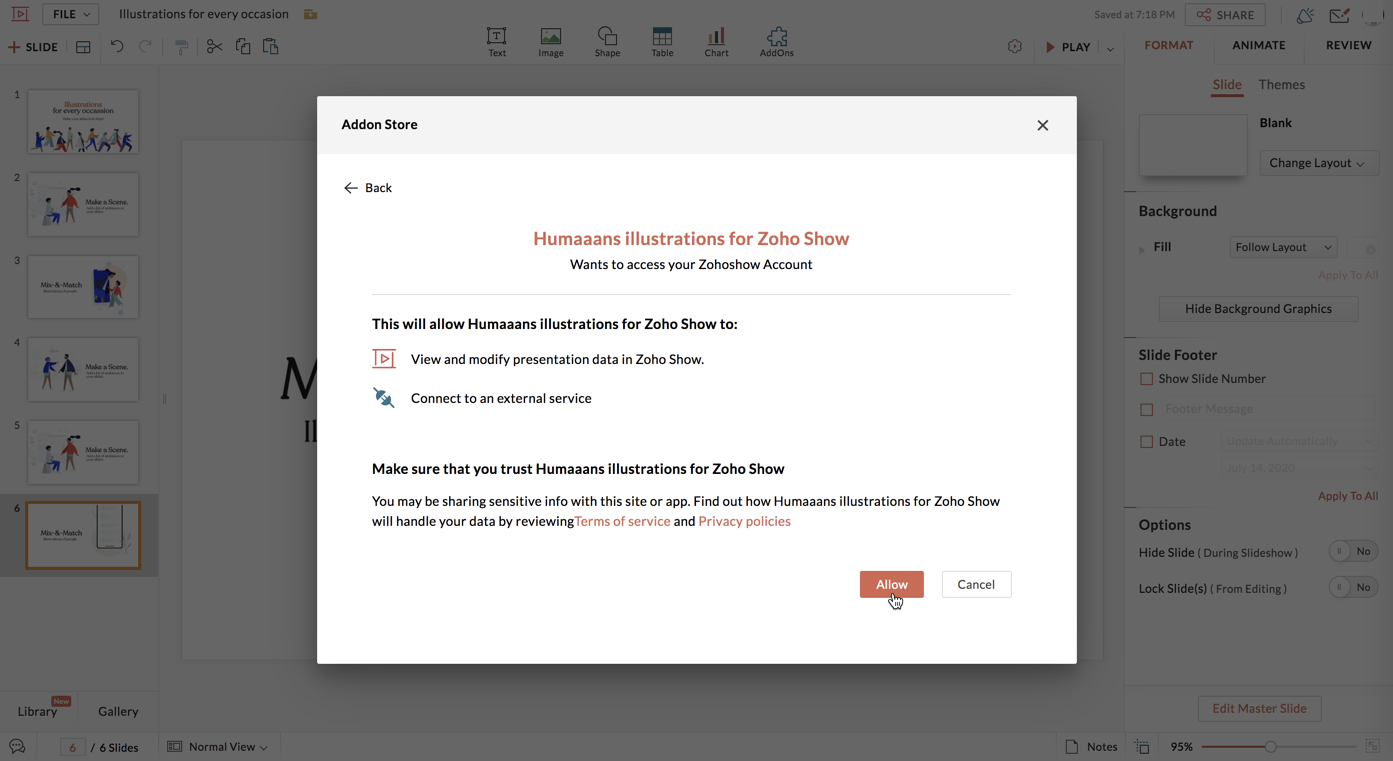The image size is (1393, 761).
Task: Open the Follow Layout fill dropdown
Action: tap(1283, 247)
